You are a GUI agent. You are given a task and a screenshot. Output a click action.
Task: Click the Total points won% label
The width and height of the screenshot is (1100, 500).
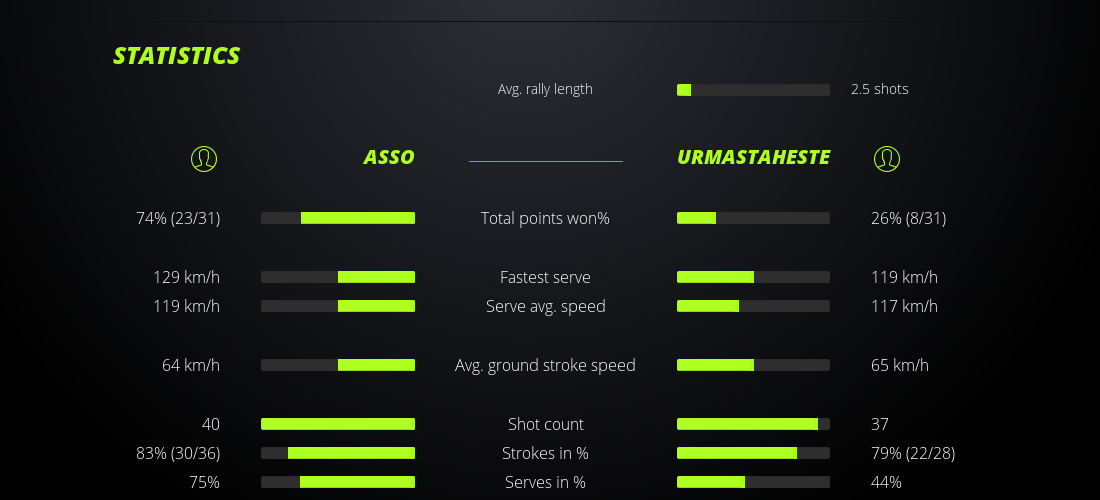[545, 218]
